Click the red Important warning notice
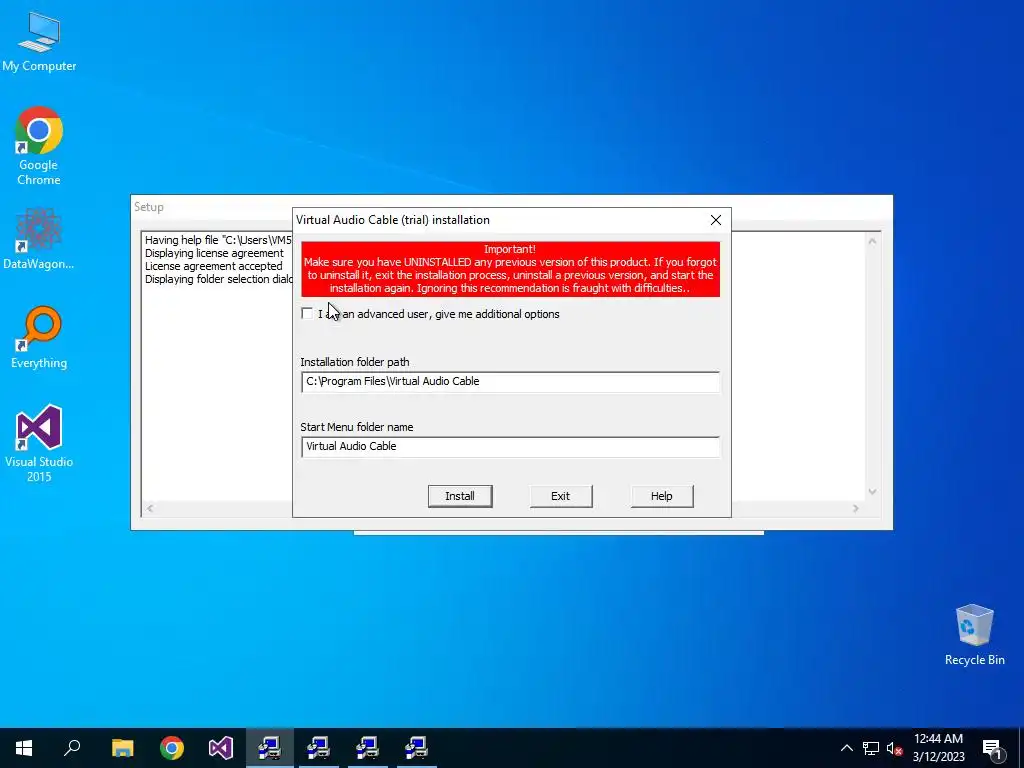Image resolution: width=1024 pixels, height=768 pixels. (511, 269)
